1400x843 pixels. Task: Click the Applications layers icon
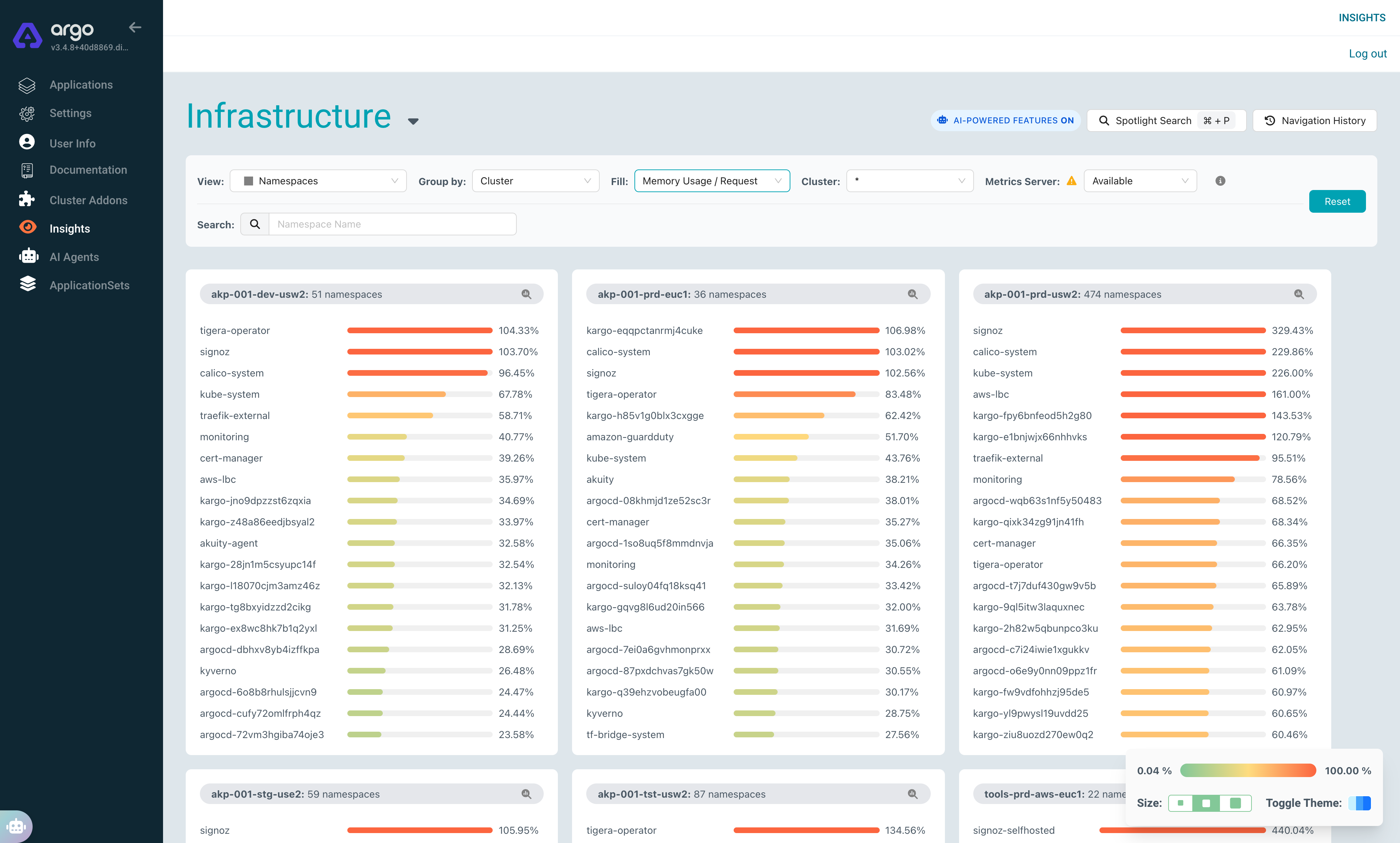tap(27, 85)
